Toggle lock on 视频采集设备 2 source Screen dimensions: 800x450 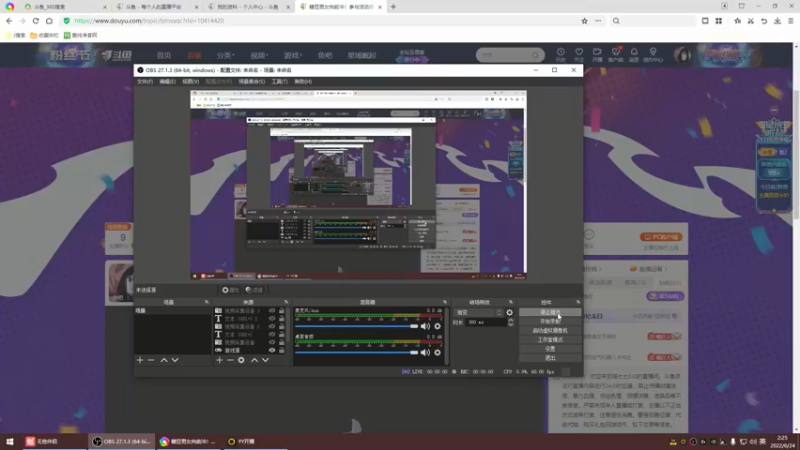[x=282, y=327]
